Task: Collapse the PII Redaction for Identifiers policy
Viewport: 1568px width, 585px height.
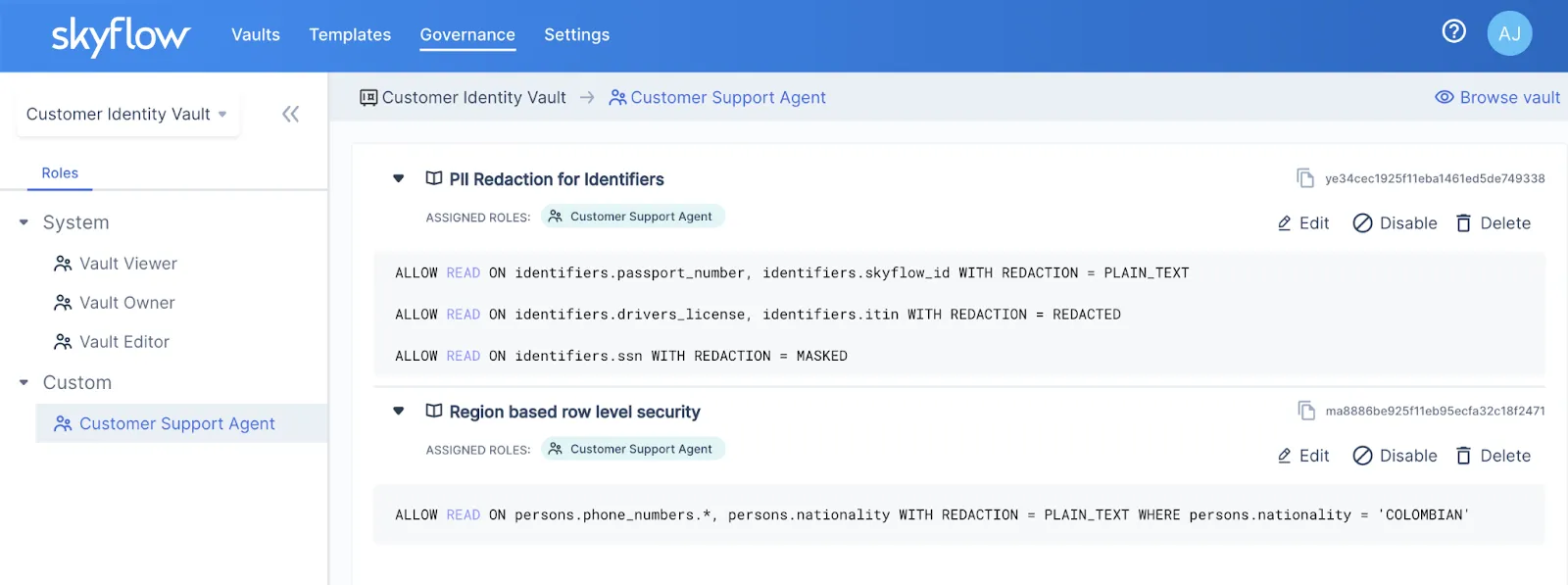Action: [x=399, y=178]
